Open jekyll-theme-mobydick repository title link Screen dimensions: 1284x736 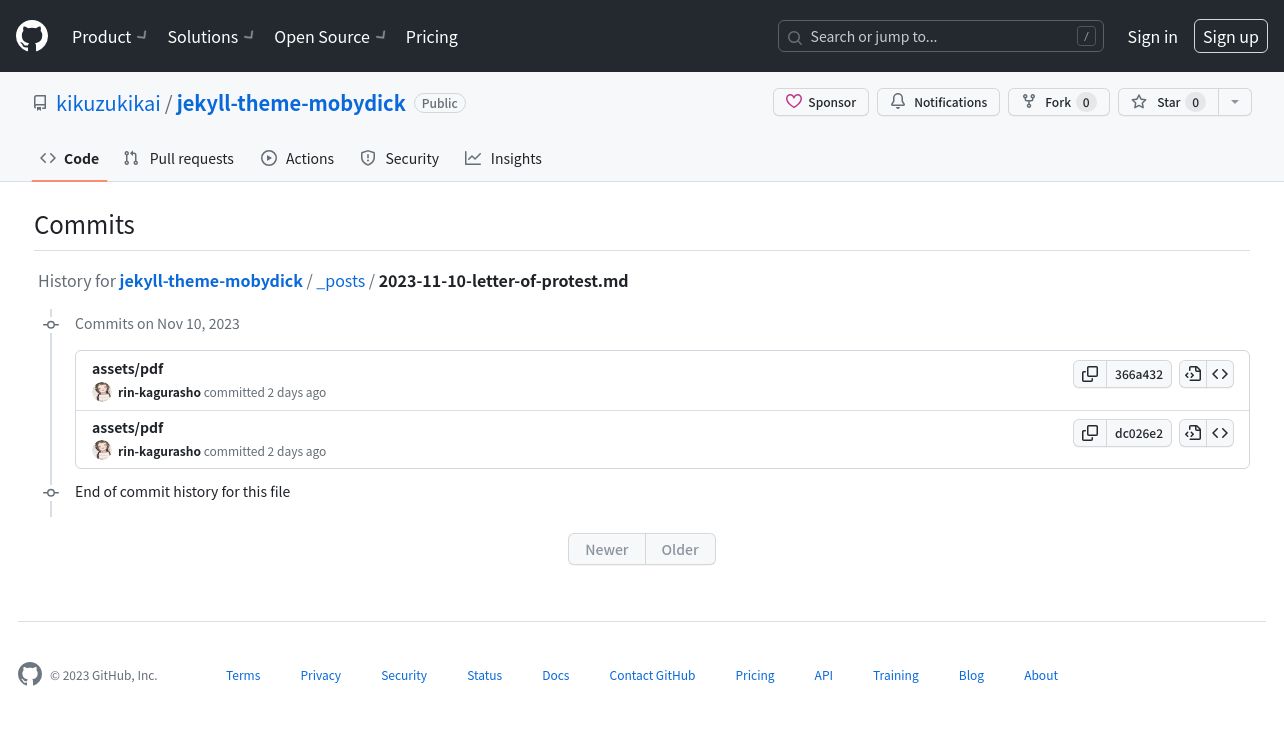[x=291, y=103]
